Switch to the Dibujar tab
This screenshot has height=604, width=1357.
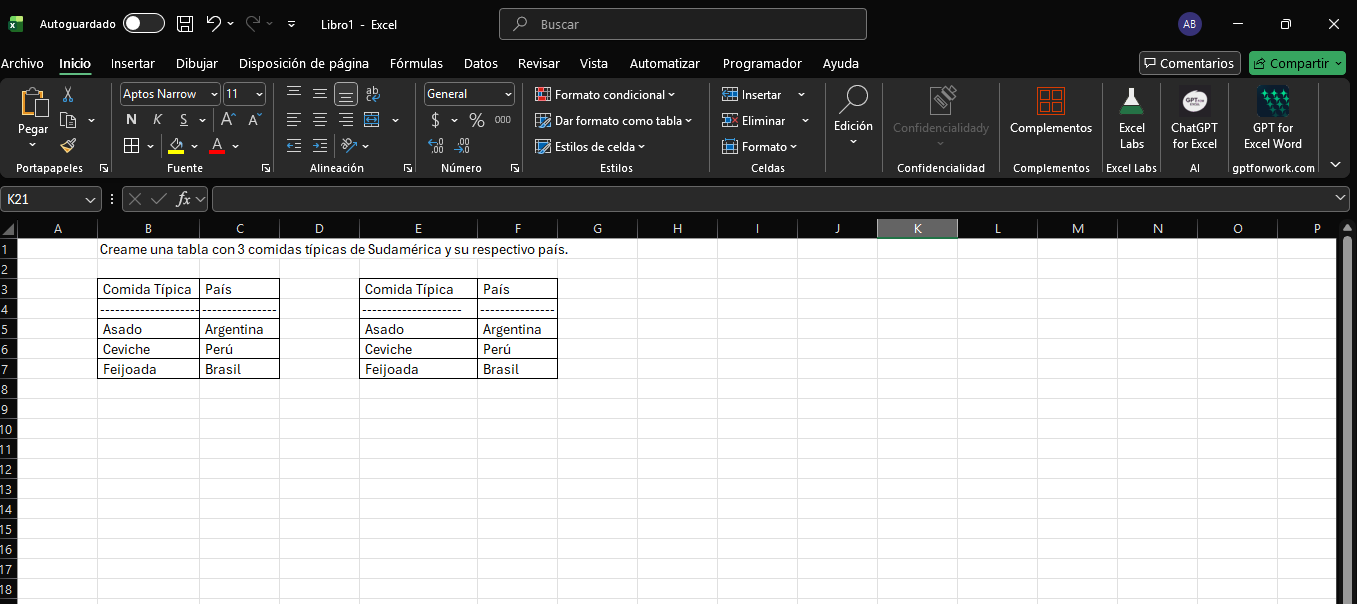click(197, 63)
